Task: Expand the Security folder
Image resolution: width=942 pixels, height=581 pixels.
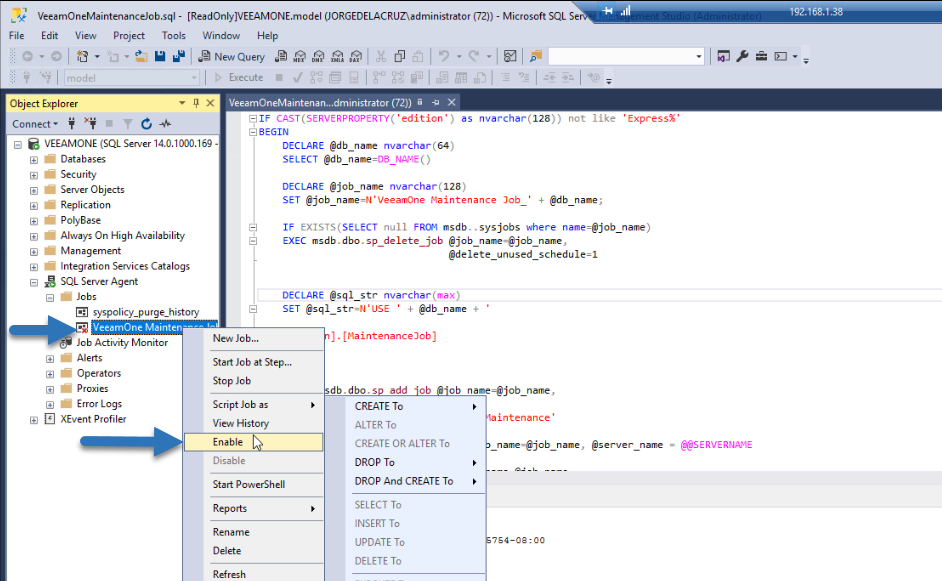Action: [34, 175]
